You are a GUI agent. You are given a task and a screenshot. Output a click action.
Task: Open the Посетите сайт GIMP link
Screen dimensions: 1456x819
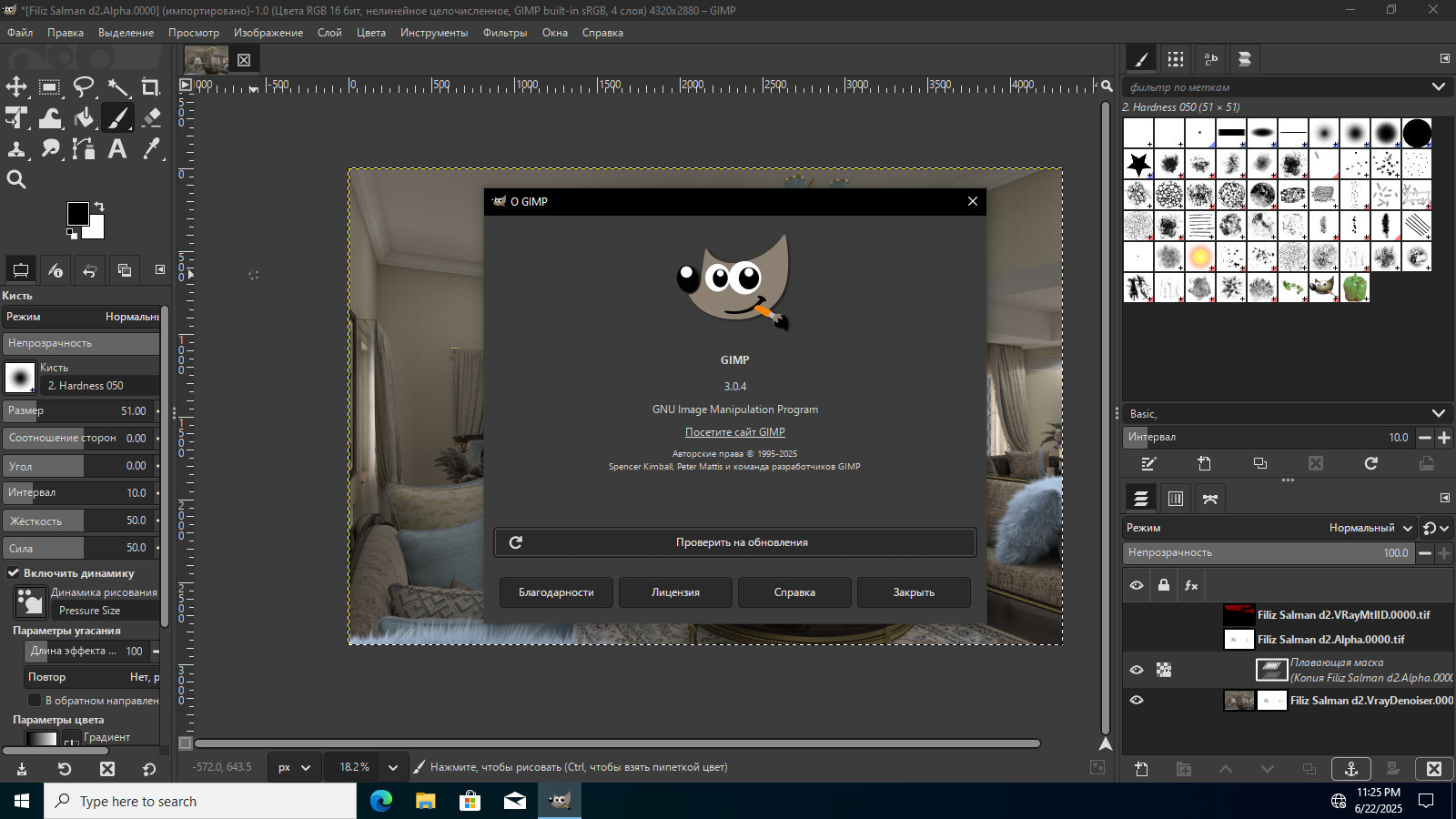pyautogui.click(x=734, y=432)
